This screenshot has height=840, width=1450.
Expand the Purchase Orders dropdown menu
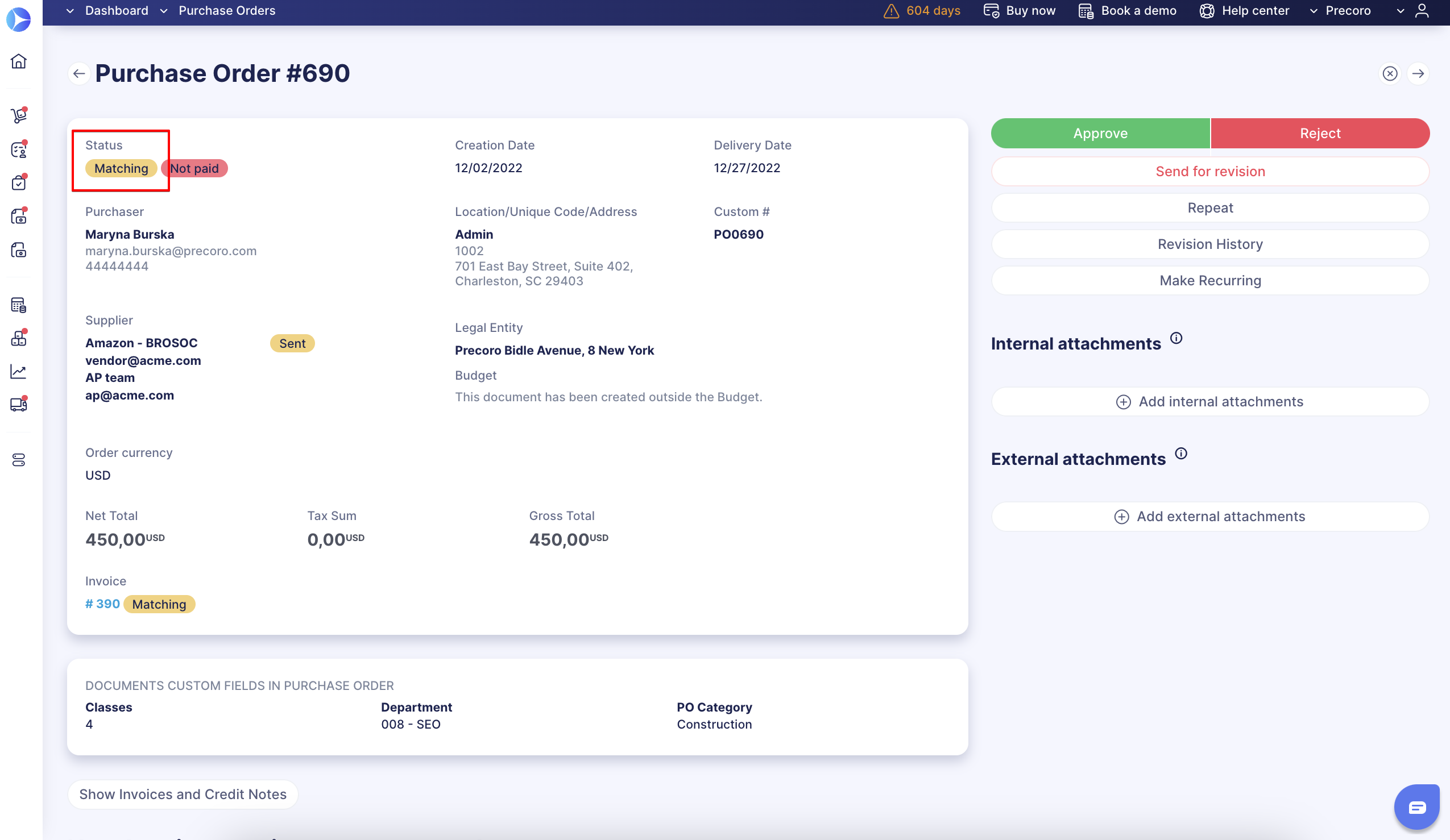[x=164, y=11]
